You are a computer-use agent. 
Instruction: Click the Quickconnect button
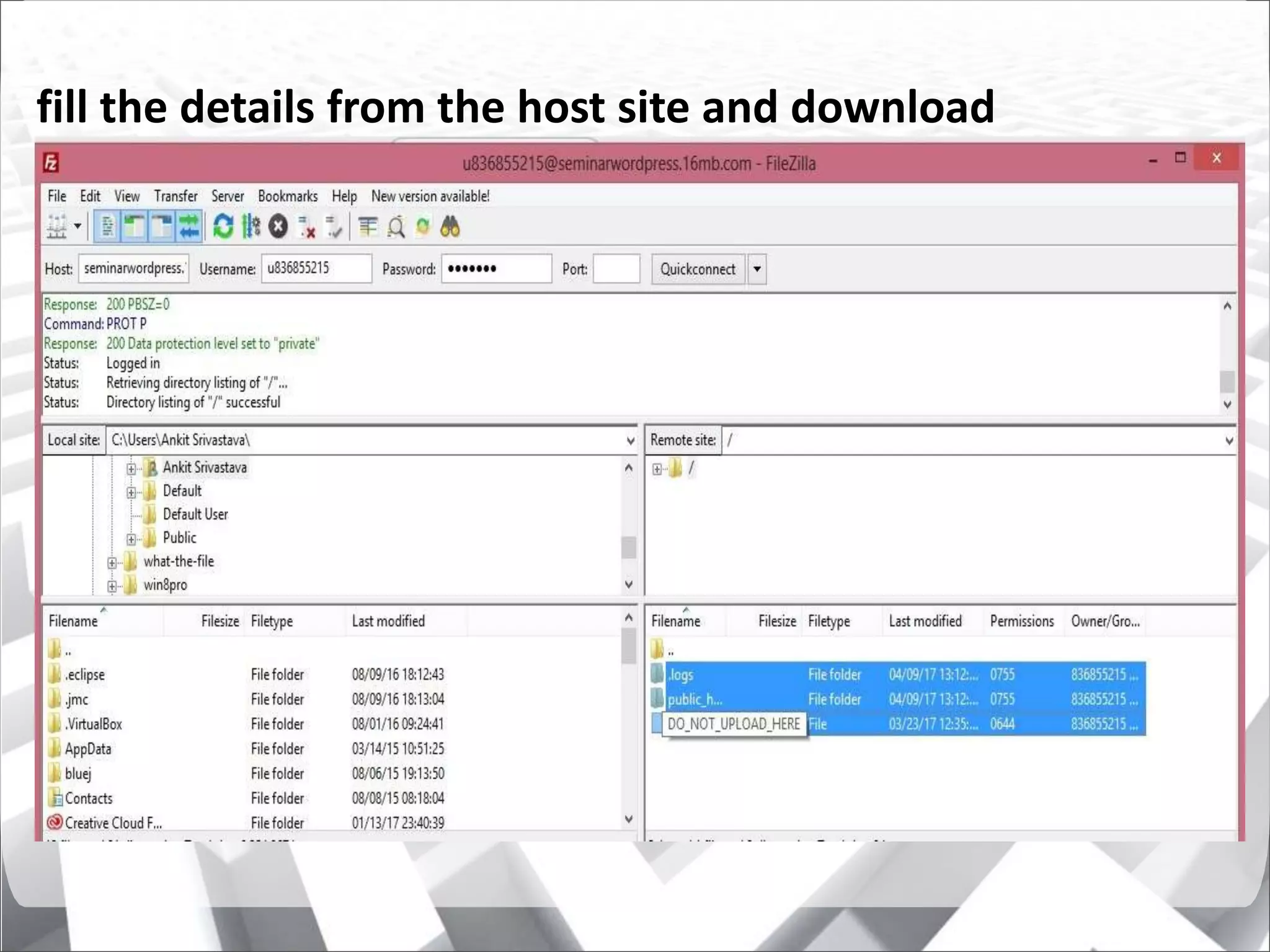(x=698, y=269)
